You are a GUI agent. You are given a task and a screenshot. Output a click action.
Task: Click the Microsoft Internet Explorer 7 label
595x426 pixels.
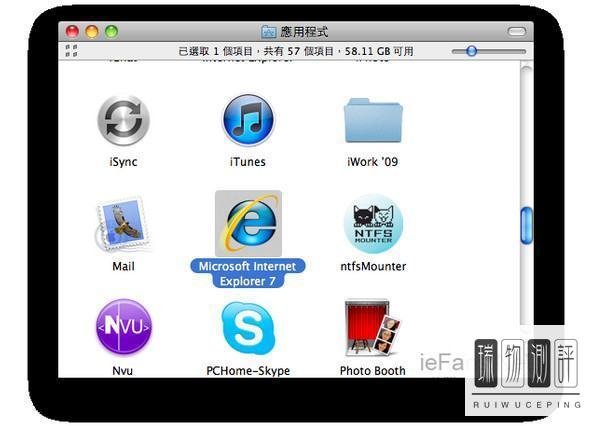247,274
